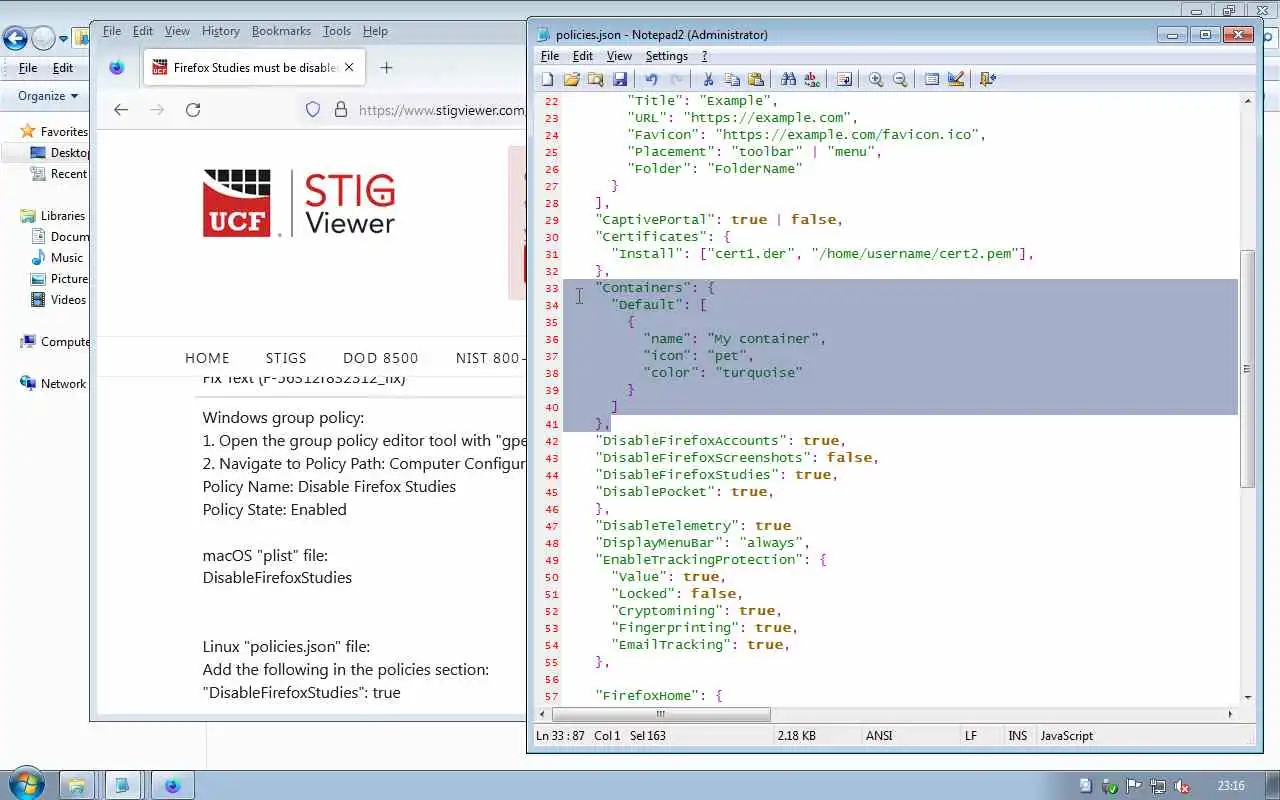This screenshot has height=800, width=1280.
Task: Toggle word wrap in Notepad2 toolbar
Action: [844, 79]
